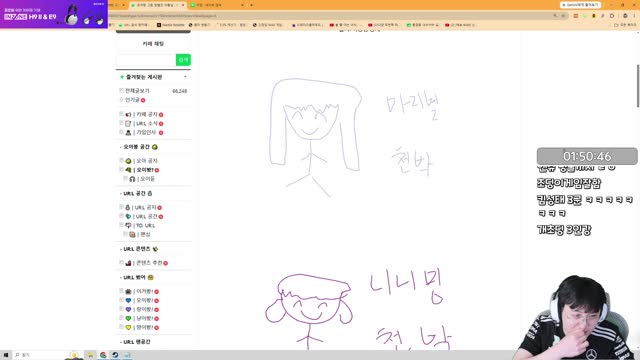Expand the 즐겨찾는 게시판 dropdown arrow

click(185, 77)
